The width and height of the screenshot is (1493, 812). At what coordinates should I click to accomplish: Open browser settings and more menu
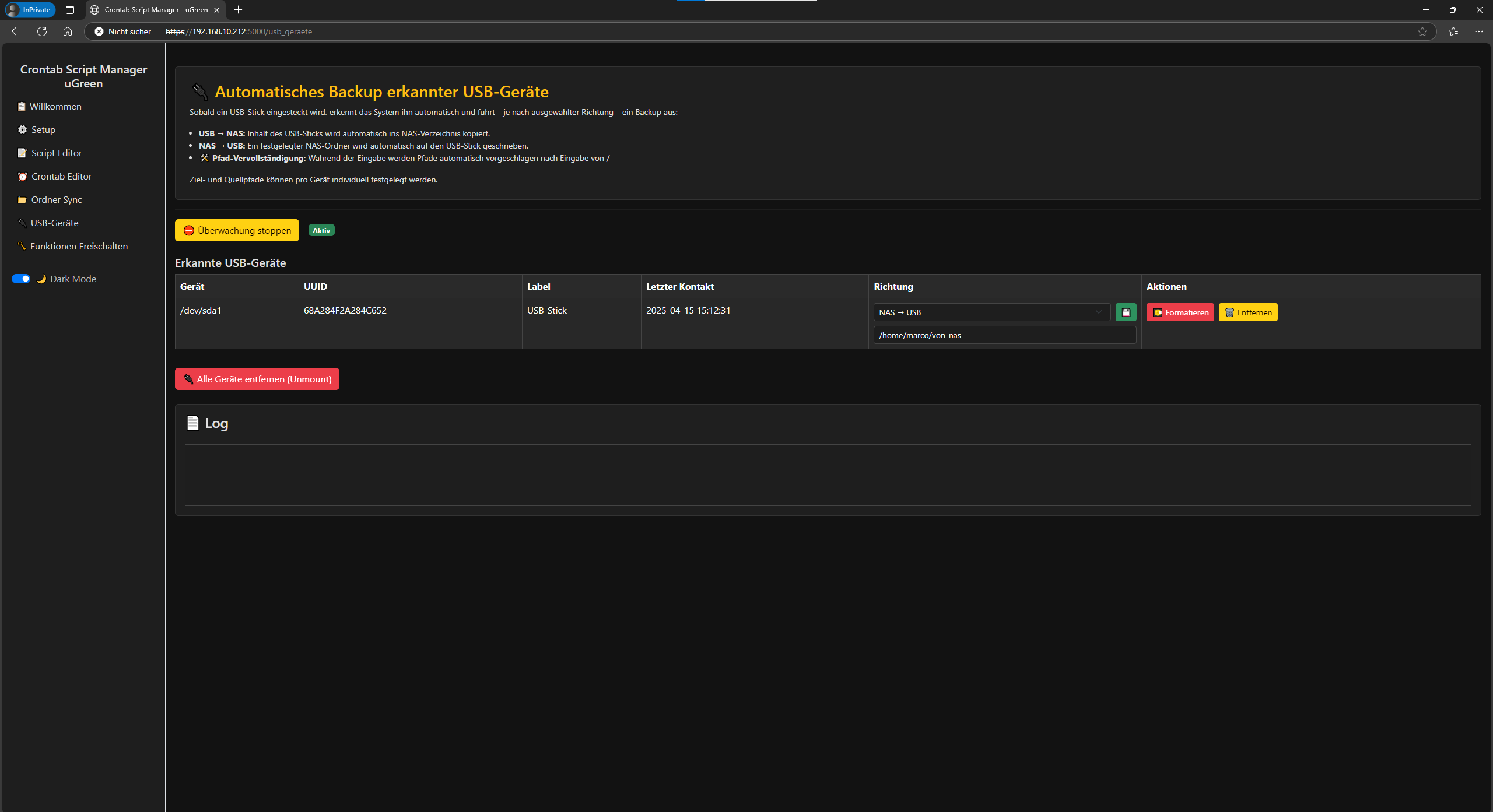[x=1479, y=31]
